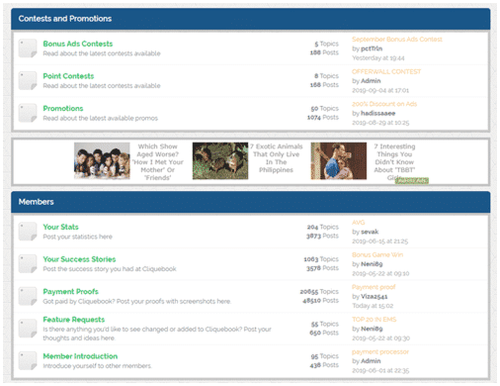Click the forum icon beside Feature Requests
The image size is (500, 386).
point(27,328)
